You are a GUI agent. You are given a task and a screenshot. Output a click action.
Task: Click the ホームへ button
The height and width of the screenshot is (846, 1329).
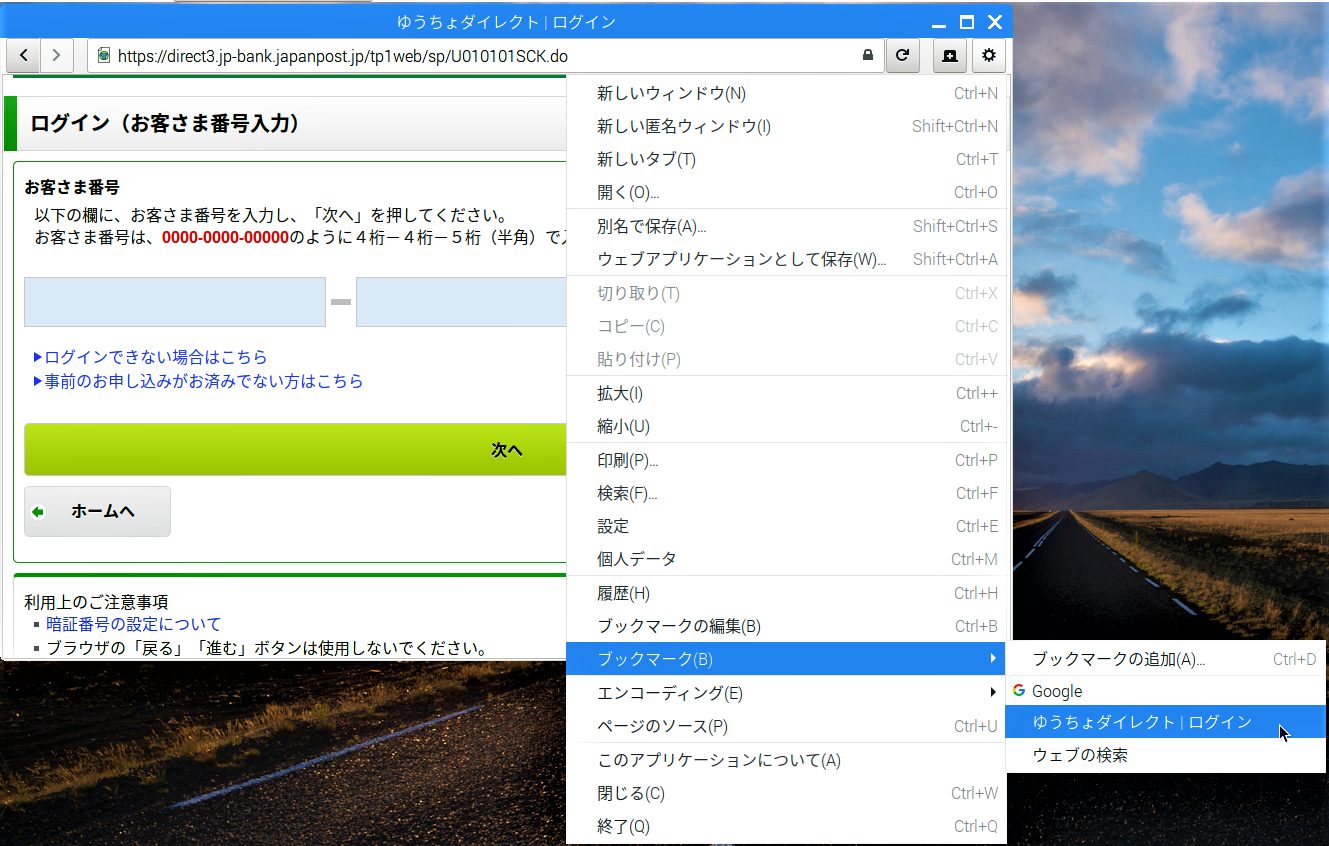pos(97,512)
